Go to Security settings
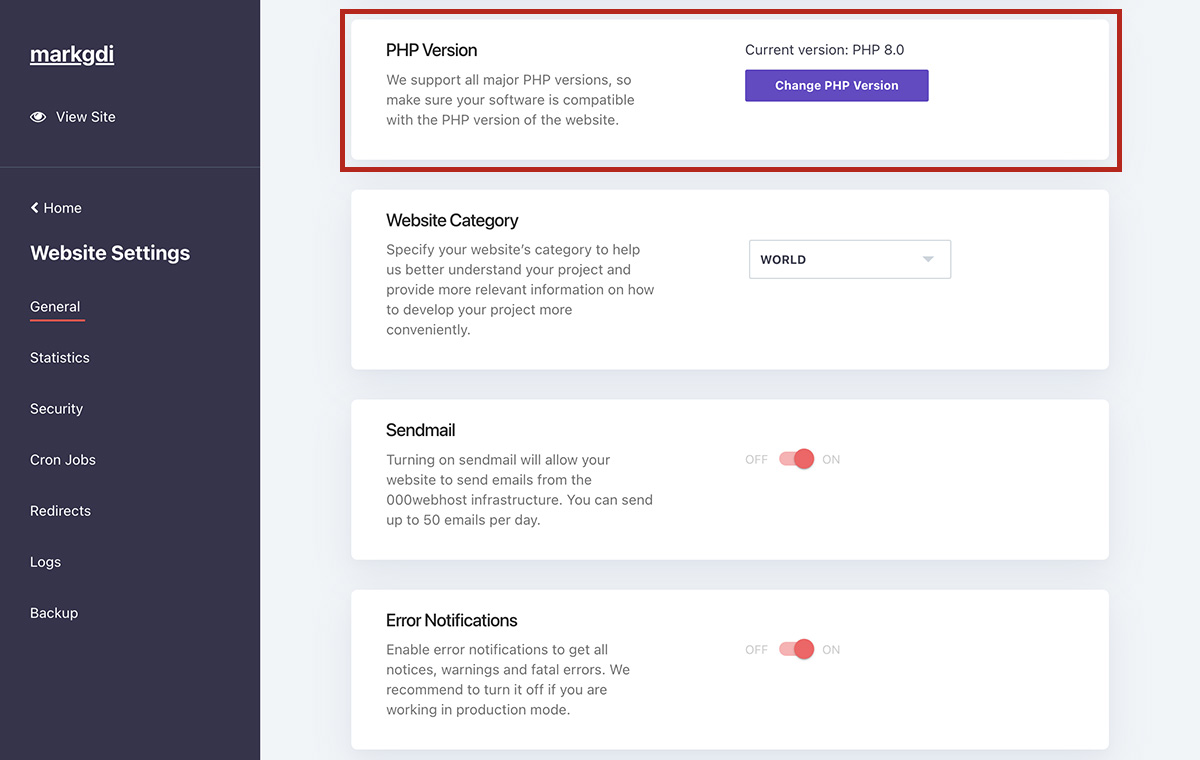The image size is (1200, 760). click(56, 409)
